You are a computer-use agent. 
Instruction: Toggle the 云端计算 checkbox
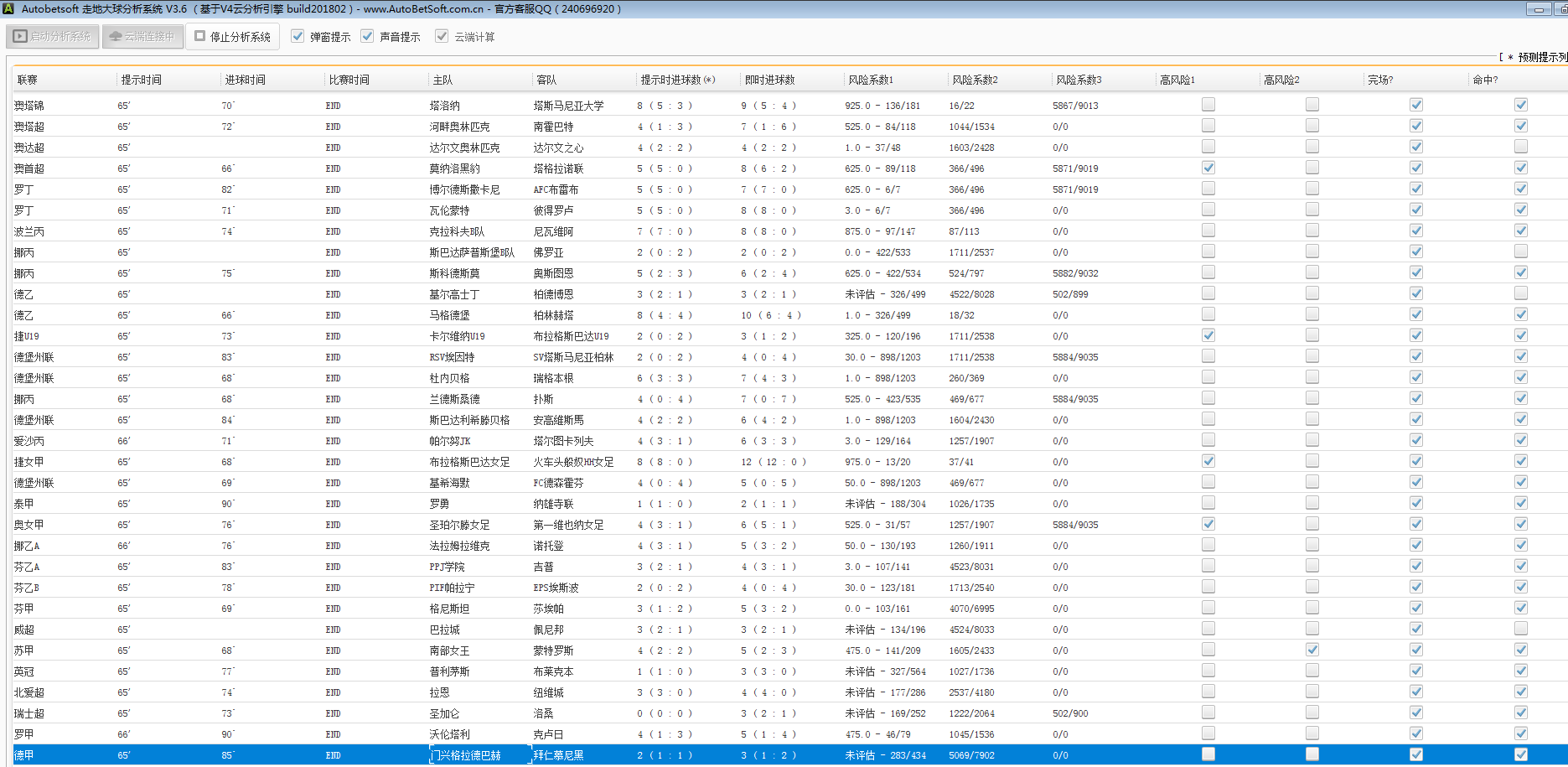442,36
